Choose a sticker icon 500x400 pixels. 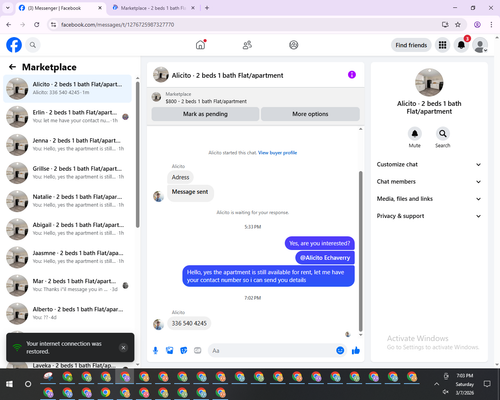tap(184, 351)
